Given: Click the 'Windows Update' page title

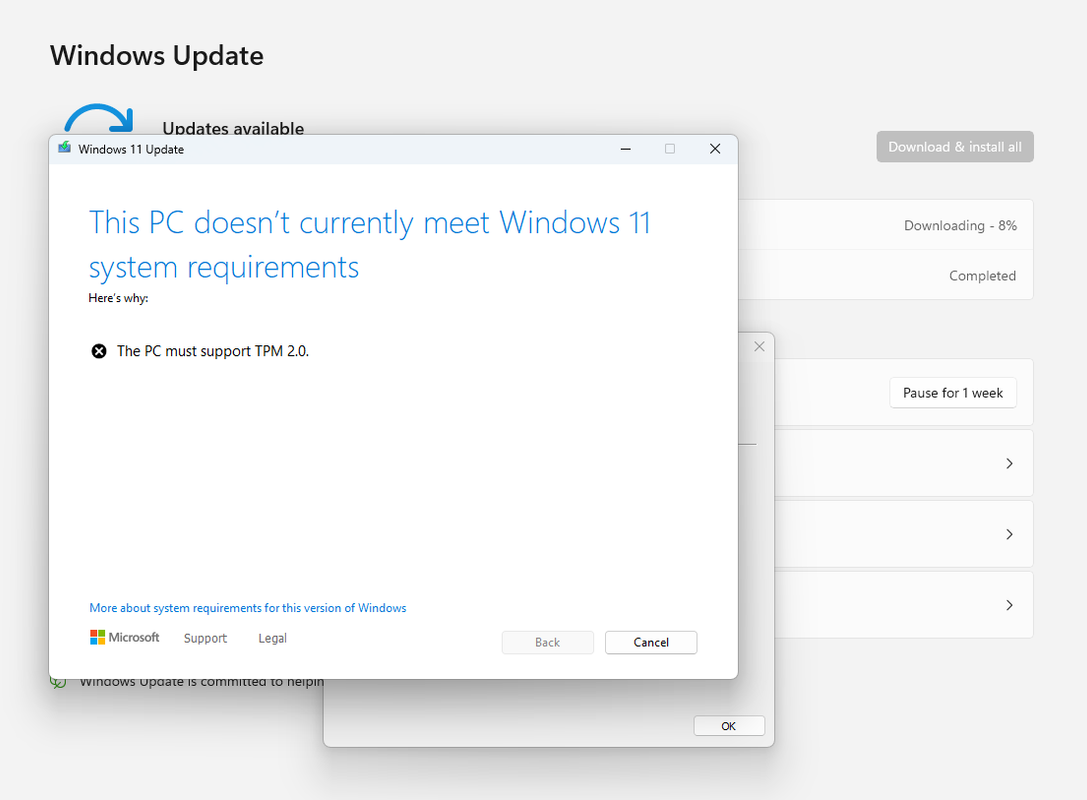Looking at the screenshot, I should coord(157,55).
